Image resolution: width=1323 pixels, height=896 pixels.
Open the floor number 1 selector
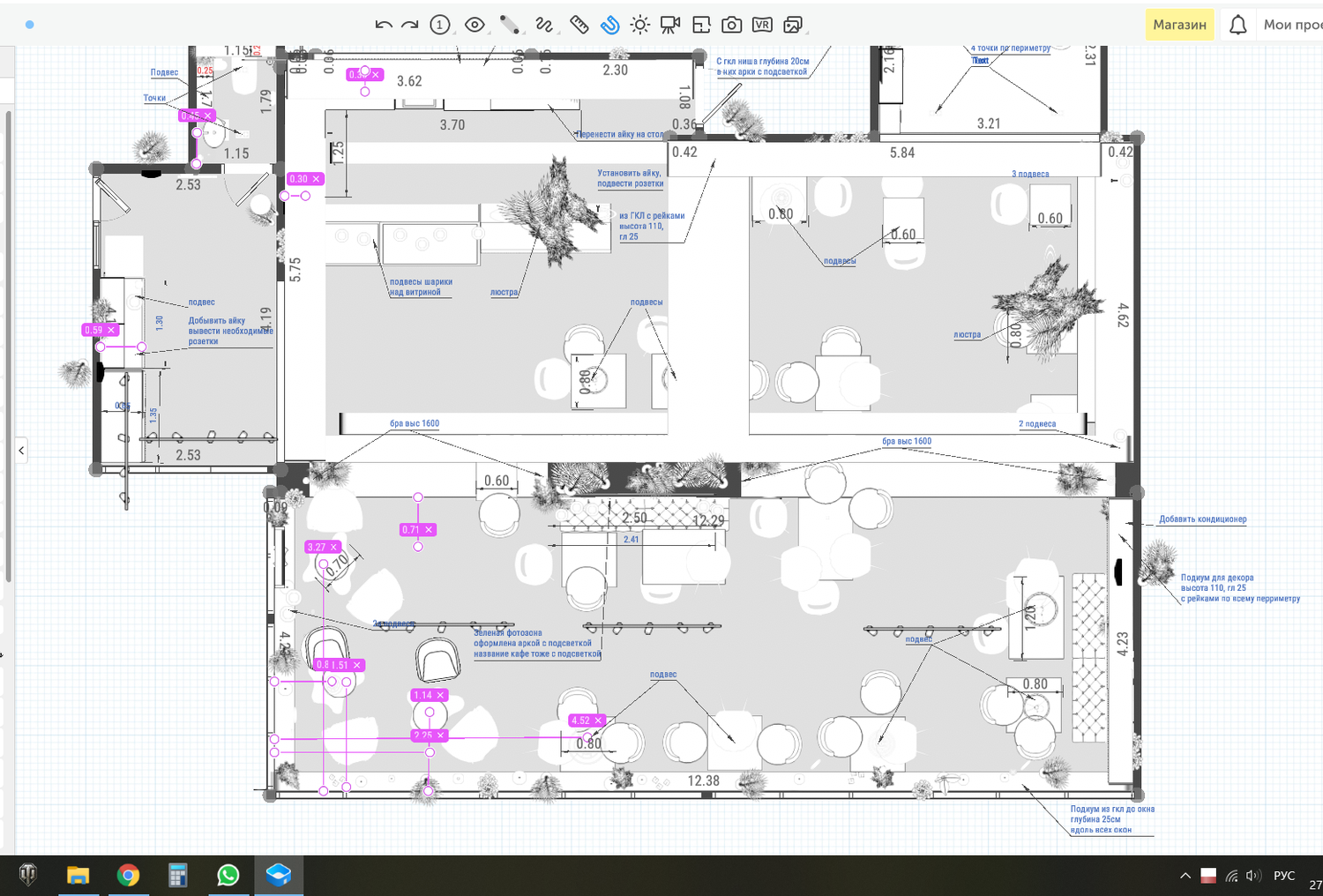[x=439, y=25]
